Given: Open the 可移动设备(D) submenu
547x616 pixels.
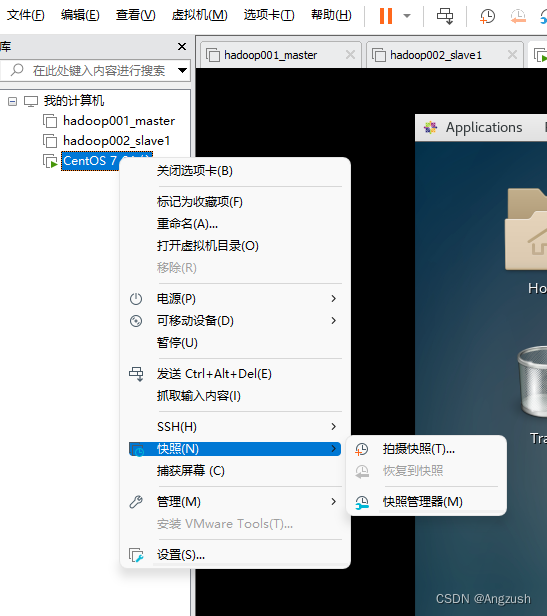Looking at the screenshot, I should pyautogui.click(x=235, y=321).
